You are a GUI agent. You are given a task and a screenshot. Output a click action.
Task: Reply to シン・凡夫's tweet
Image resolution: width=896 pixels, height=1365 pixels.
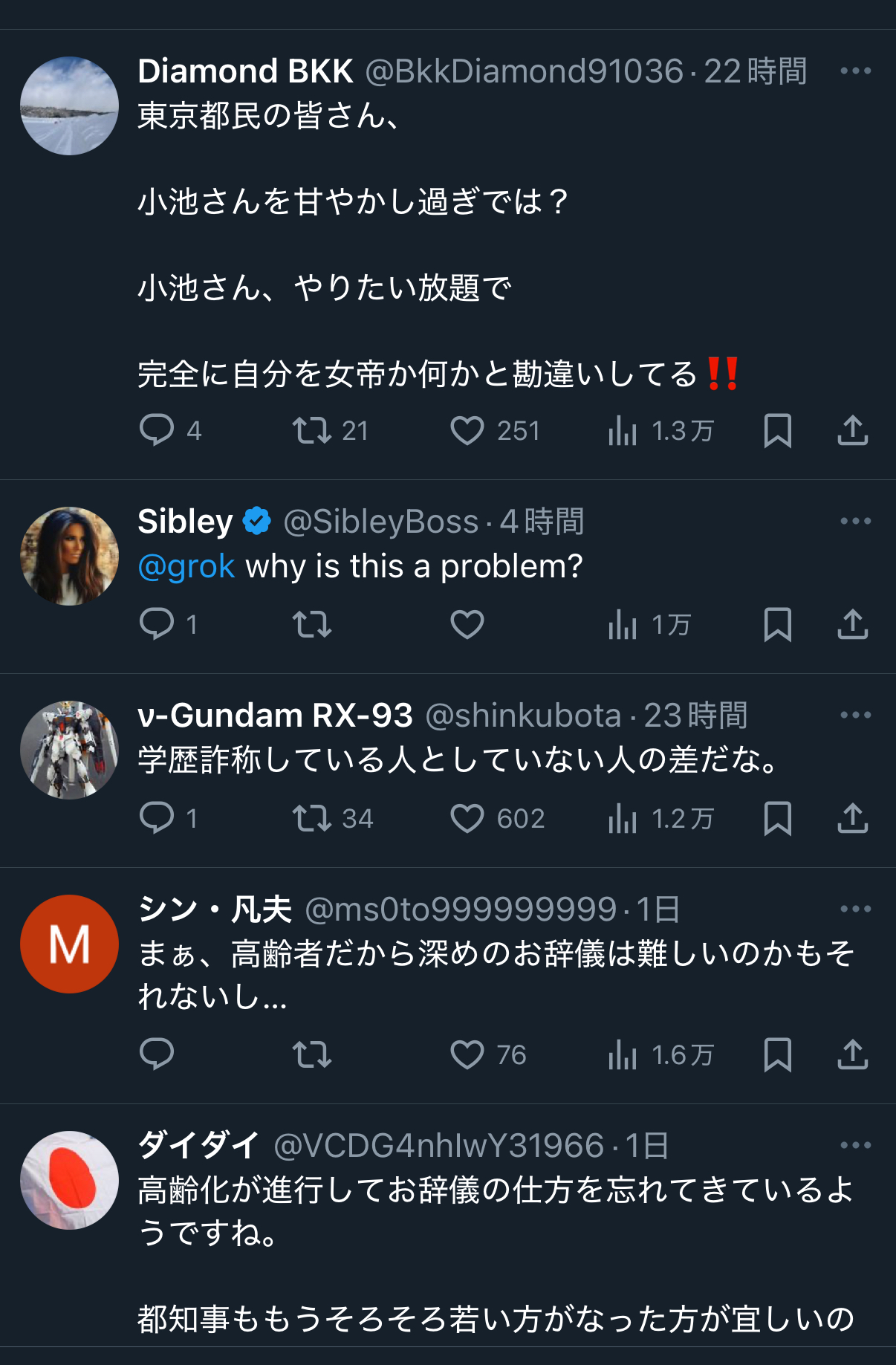pyautogui.click(x=157, y=1054)
